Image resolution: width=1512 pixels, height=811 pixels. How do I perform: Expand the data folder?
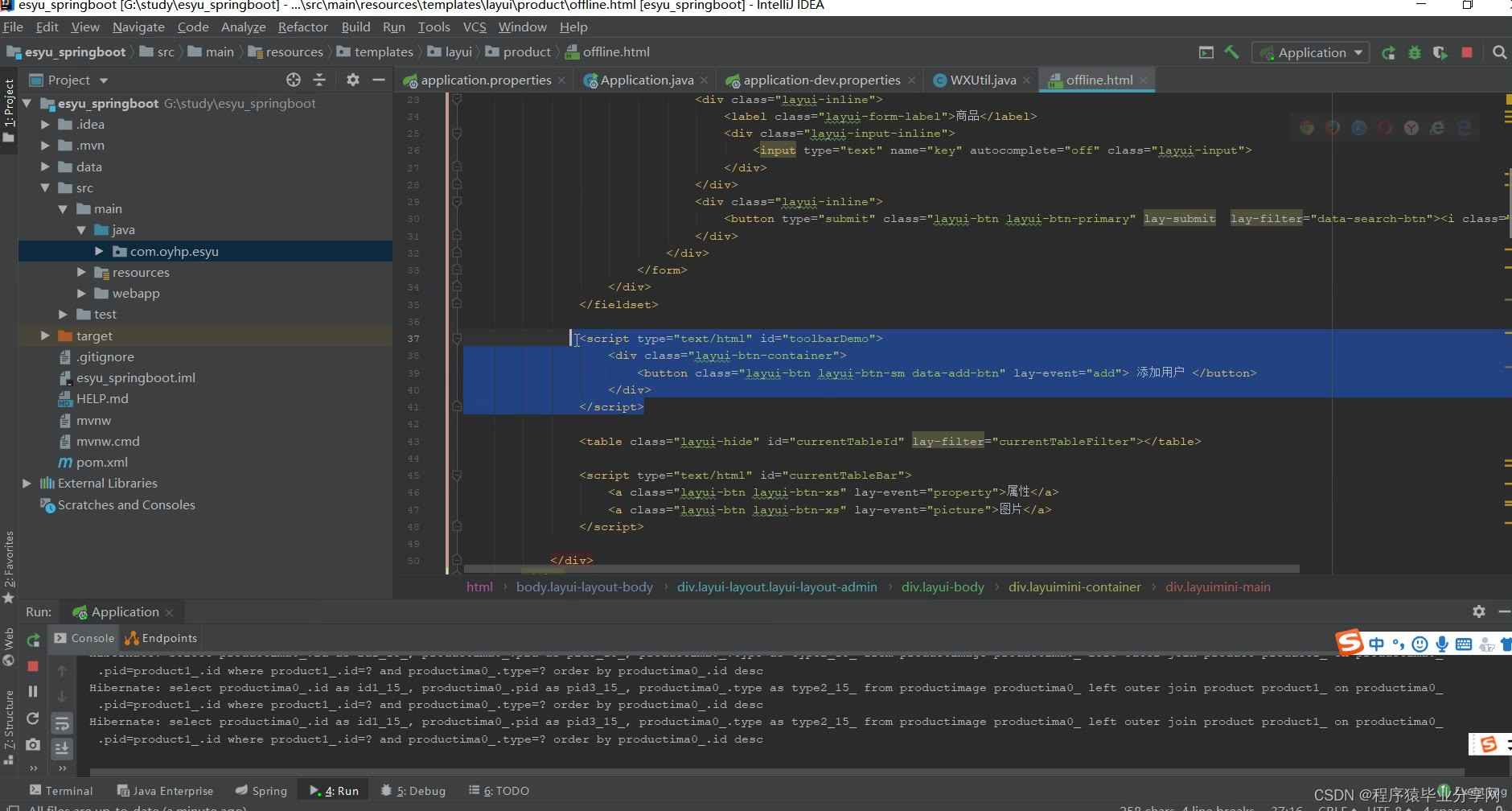click(45, 167)
